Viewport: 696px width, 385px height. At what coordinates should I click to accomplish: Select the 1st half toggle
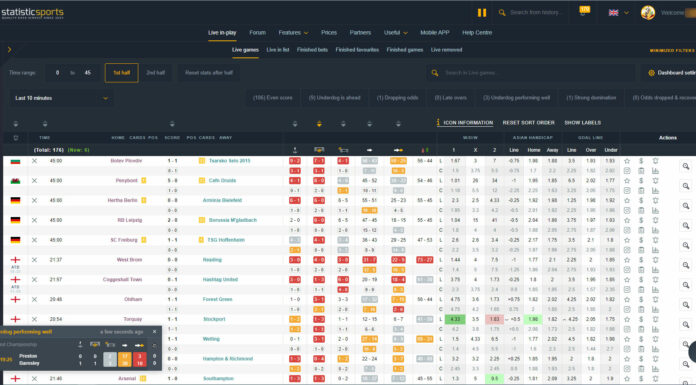[x=122, y=73]
